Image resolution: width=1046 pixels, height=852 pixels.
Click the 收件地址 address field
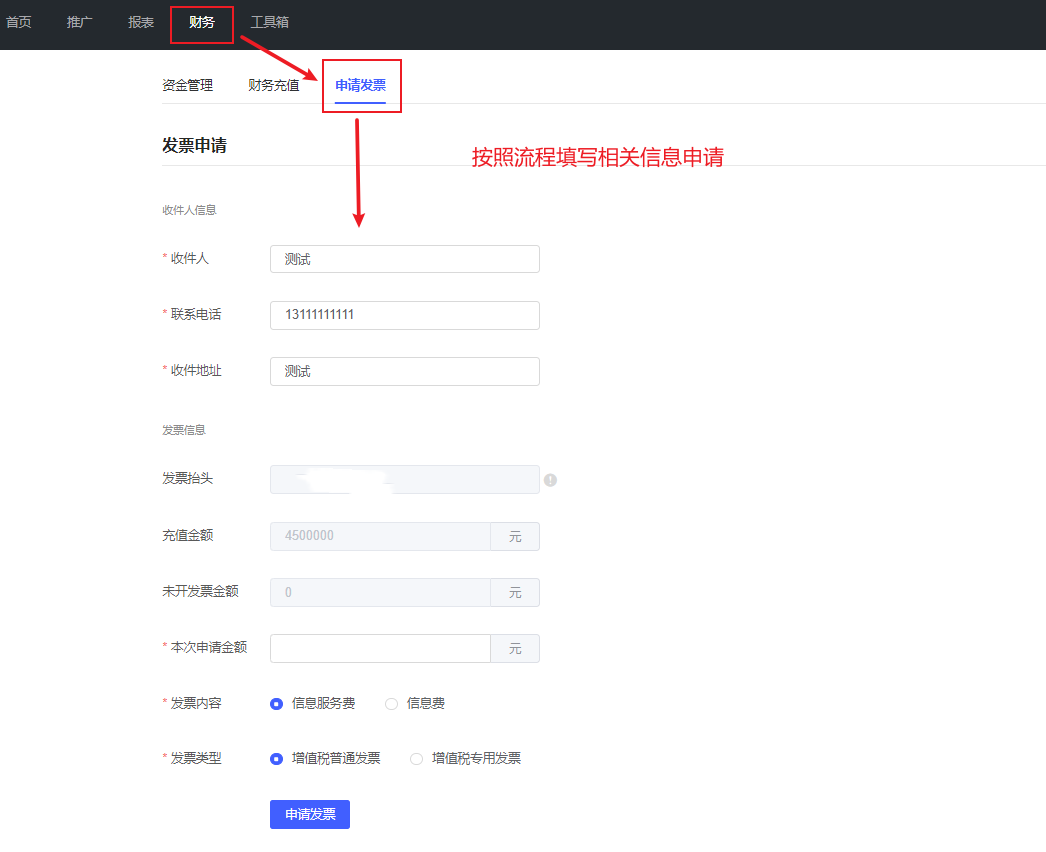point(404,371)
